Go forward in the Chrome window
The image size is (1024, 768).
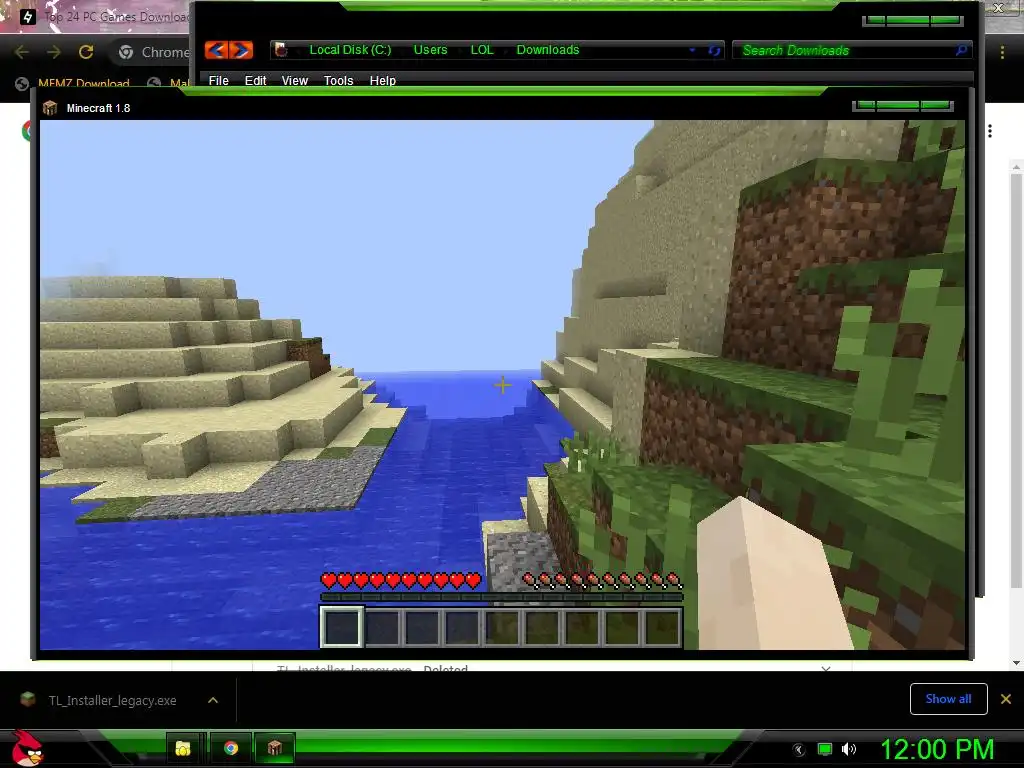point(54,52)
